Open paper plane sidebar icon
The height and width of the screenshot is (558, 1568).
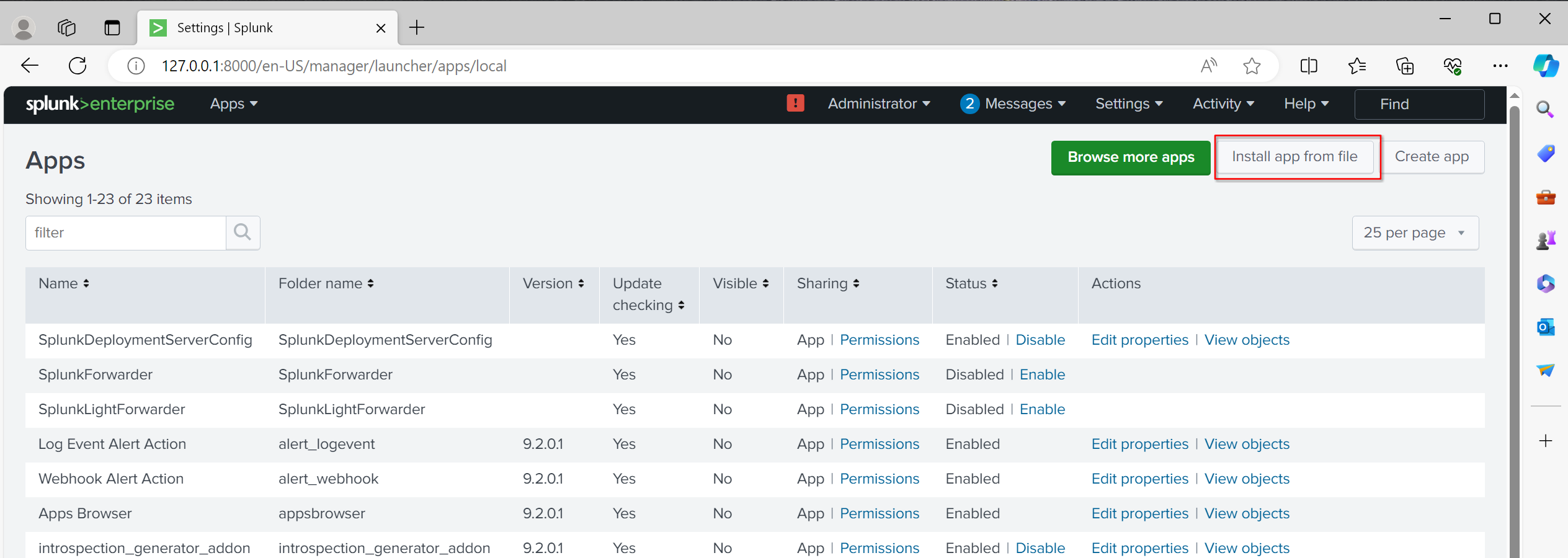[x=1545, y=370]
